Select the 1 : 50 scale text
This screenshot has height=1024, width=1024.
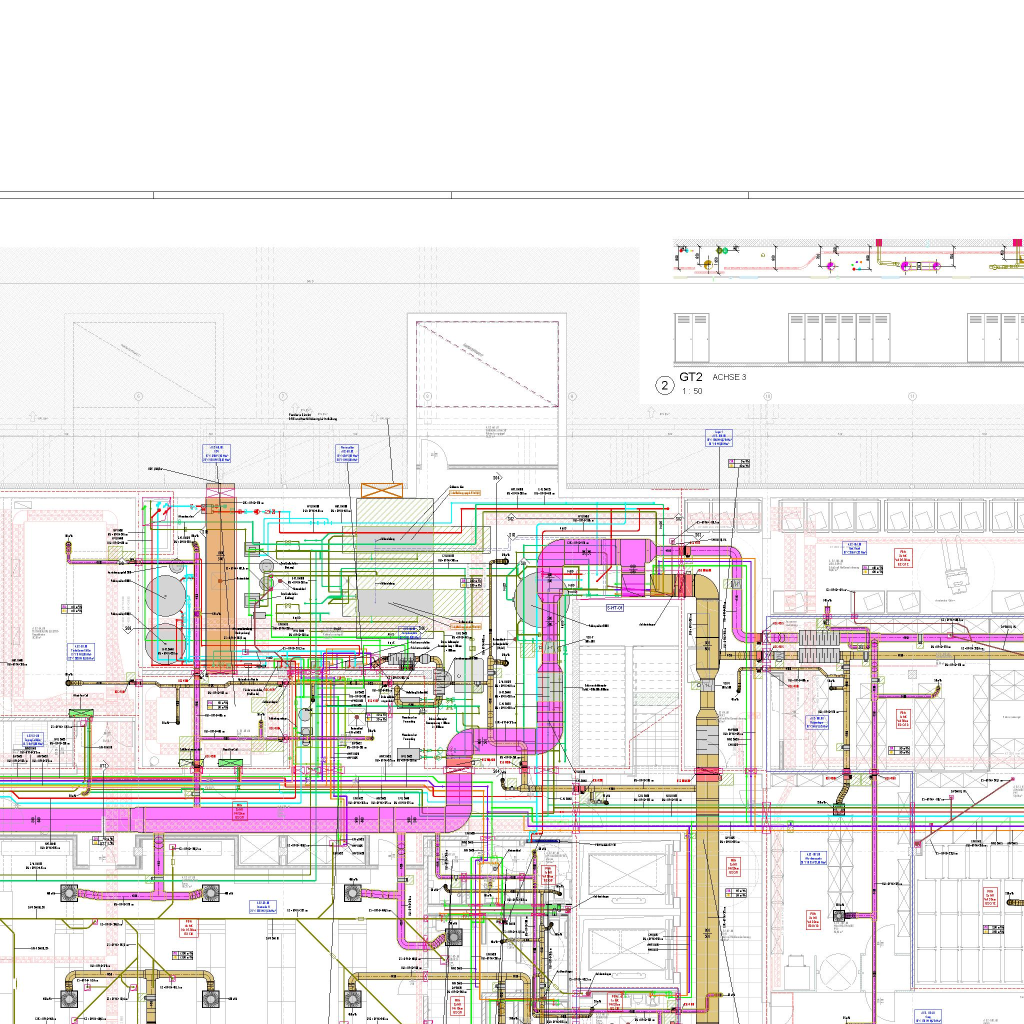(x=692, y=391)
